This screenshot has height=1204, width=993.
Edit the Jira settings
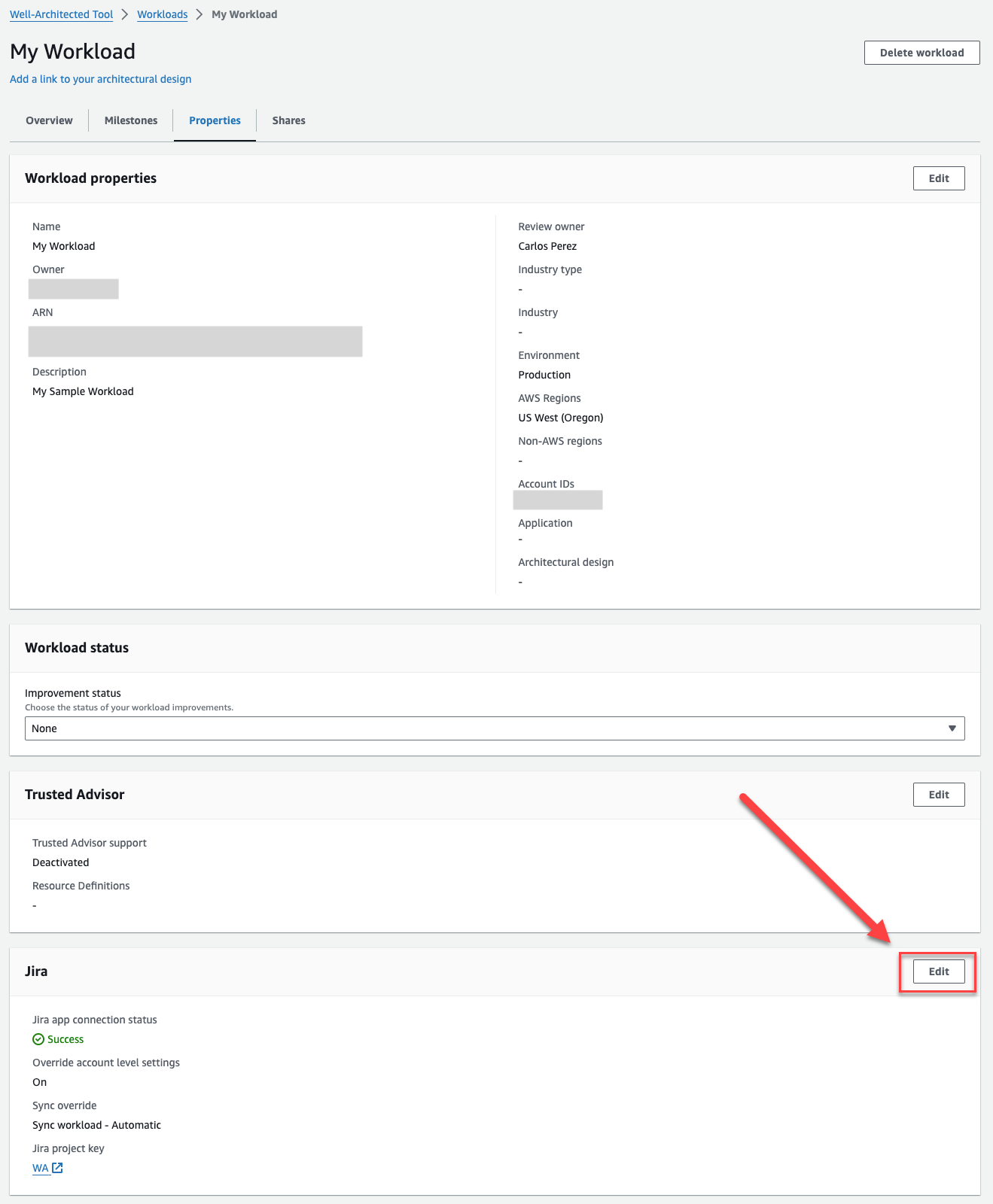[939, 971]
